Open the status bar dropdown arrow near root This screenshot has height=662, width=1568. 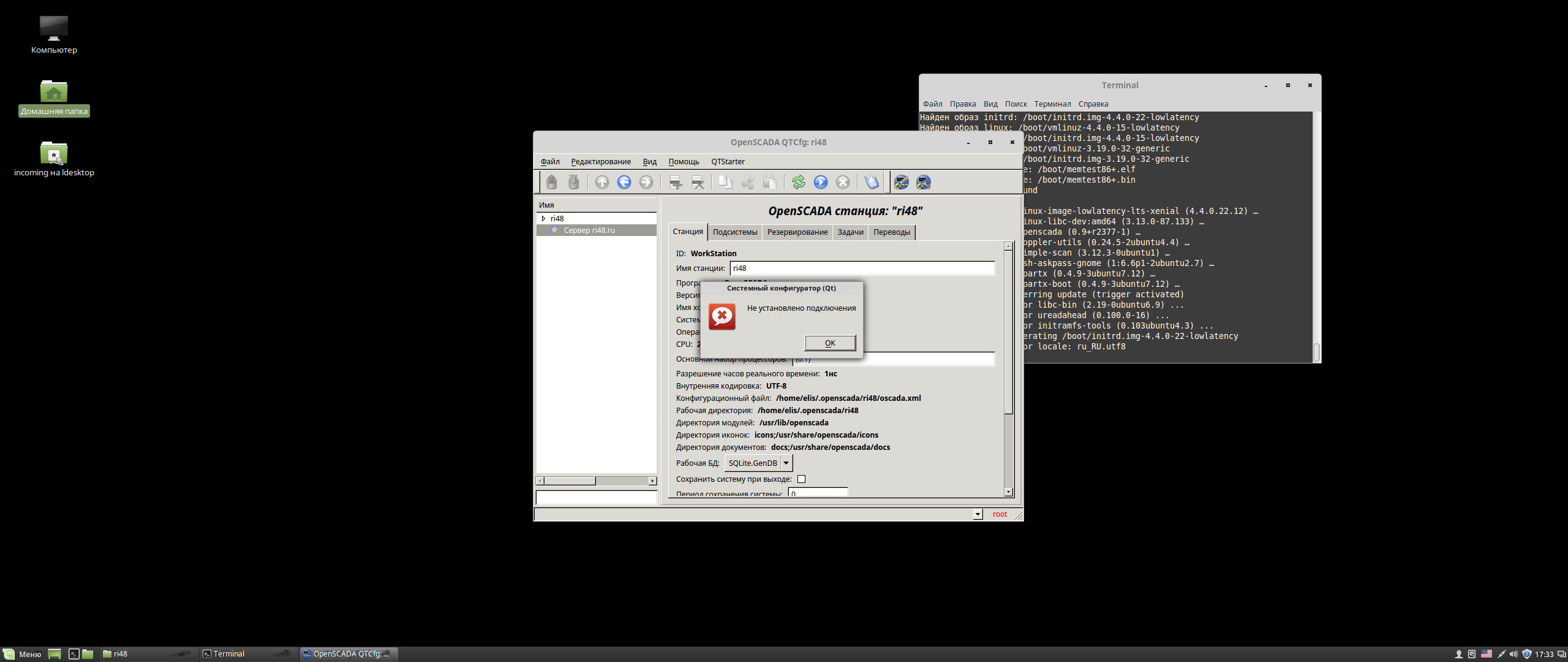pyautogui.click(x=978, y=514)
